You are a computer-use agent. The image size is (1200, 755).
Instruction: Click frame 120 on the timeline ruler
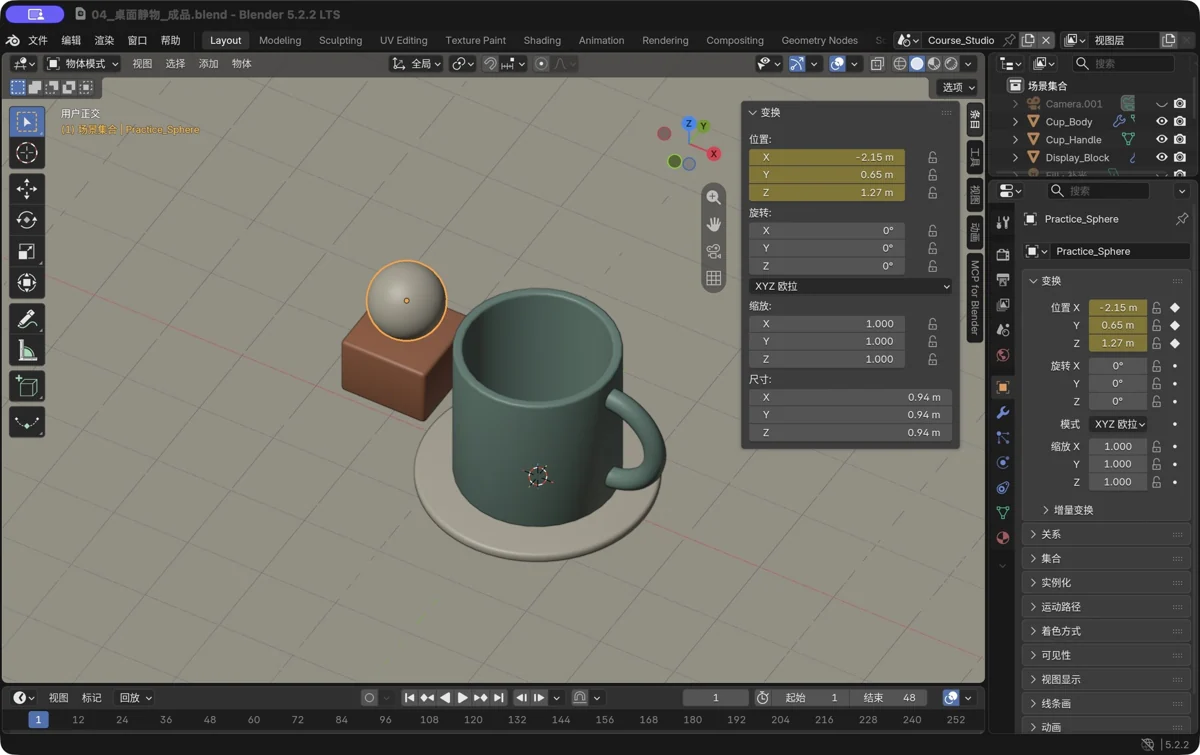coord(473,720)
